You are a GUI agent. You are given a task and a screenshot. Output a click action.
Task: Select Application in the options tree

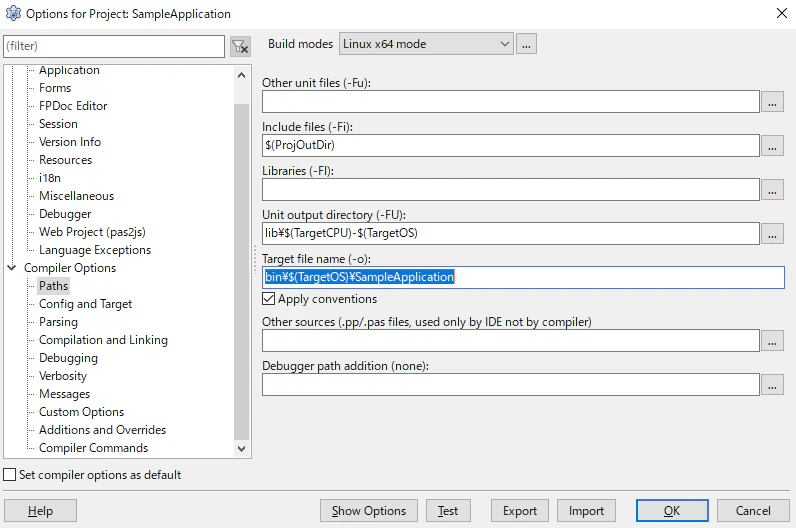[69, 70]
